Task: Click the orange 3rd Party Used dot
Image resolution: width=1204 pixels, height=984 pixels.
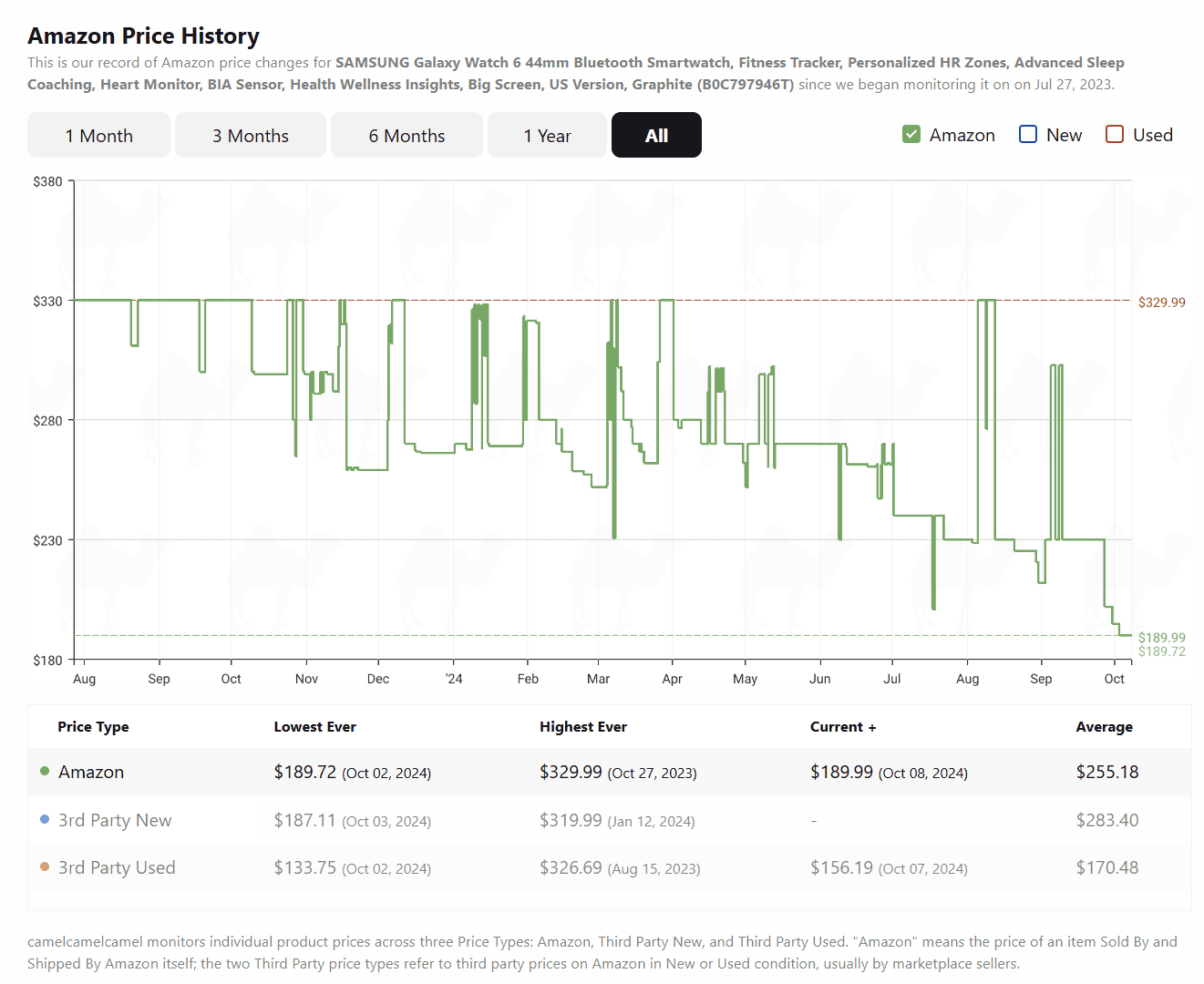Action: click(x=45, y=867)
